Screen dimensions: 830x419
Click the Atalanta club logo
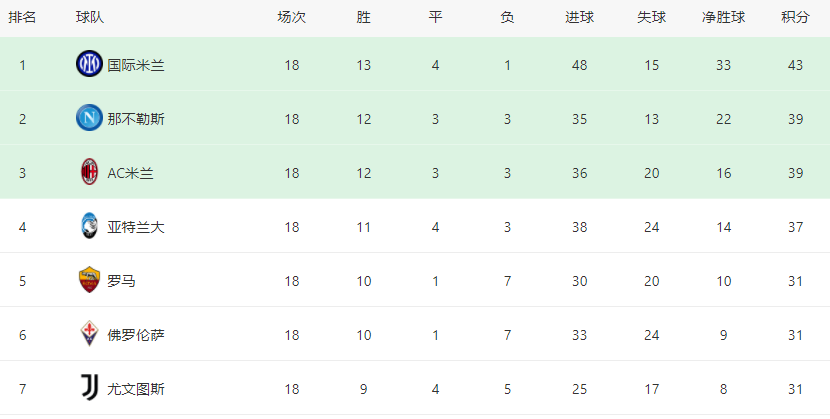(89, 226)
